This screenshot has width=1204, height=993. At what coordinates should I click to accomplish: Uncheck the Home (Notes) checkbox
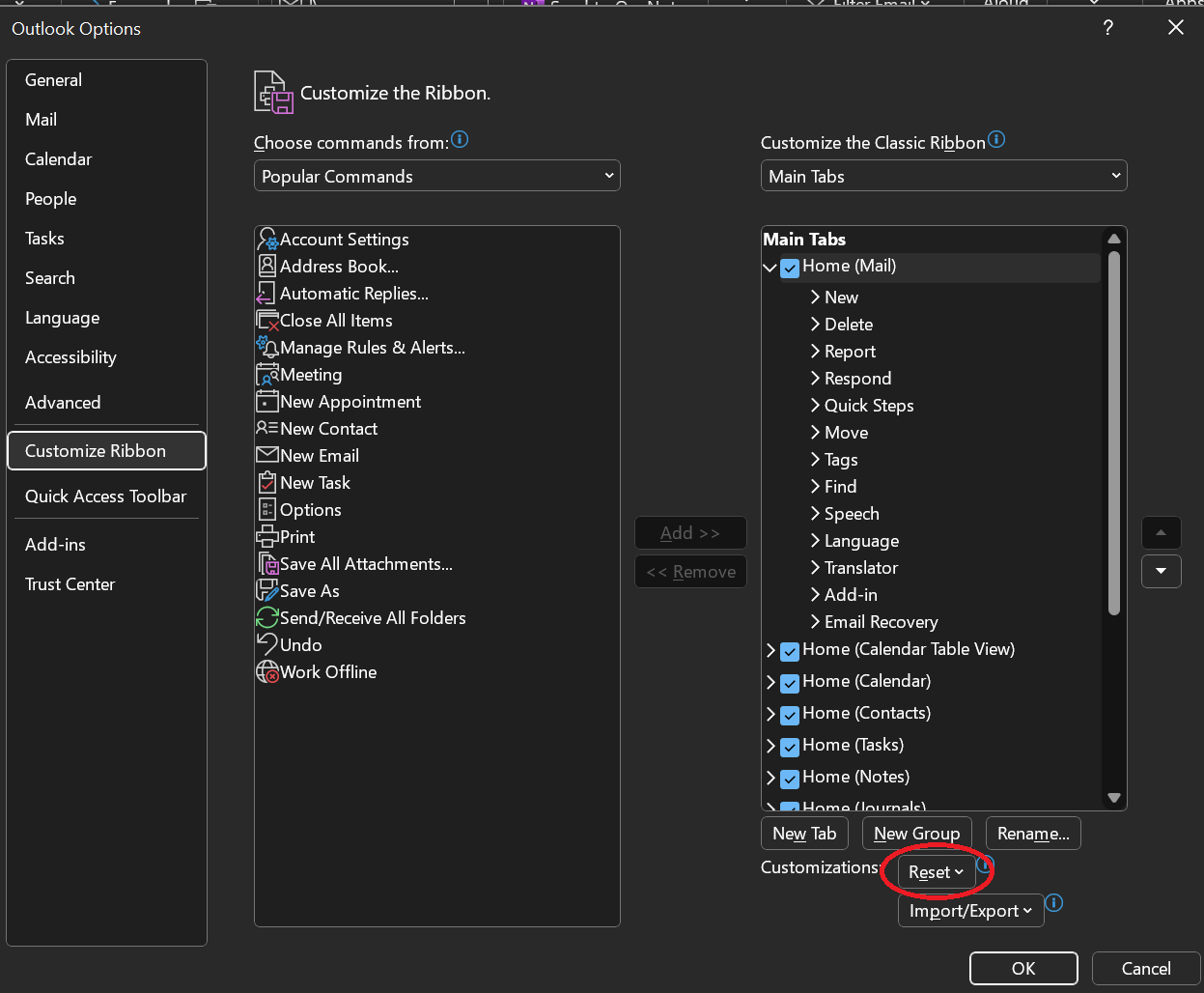(x=790, y=779)
